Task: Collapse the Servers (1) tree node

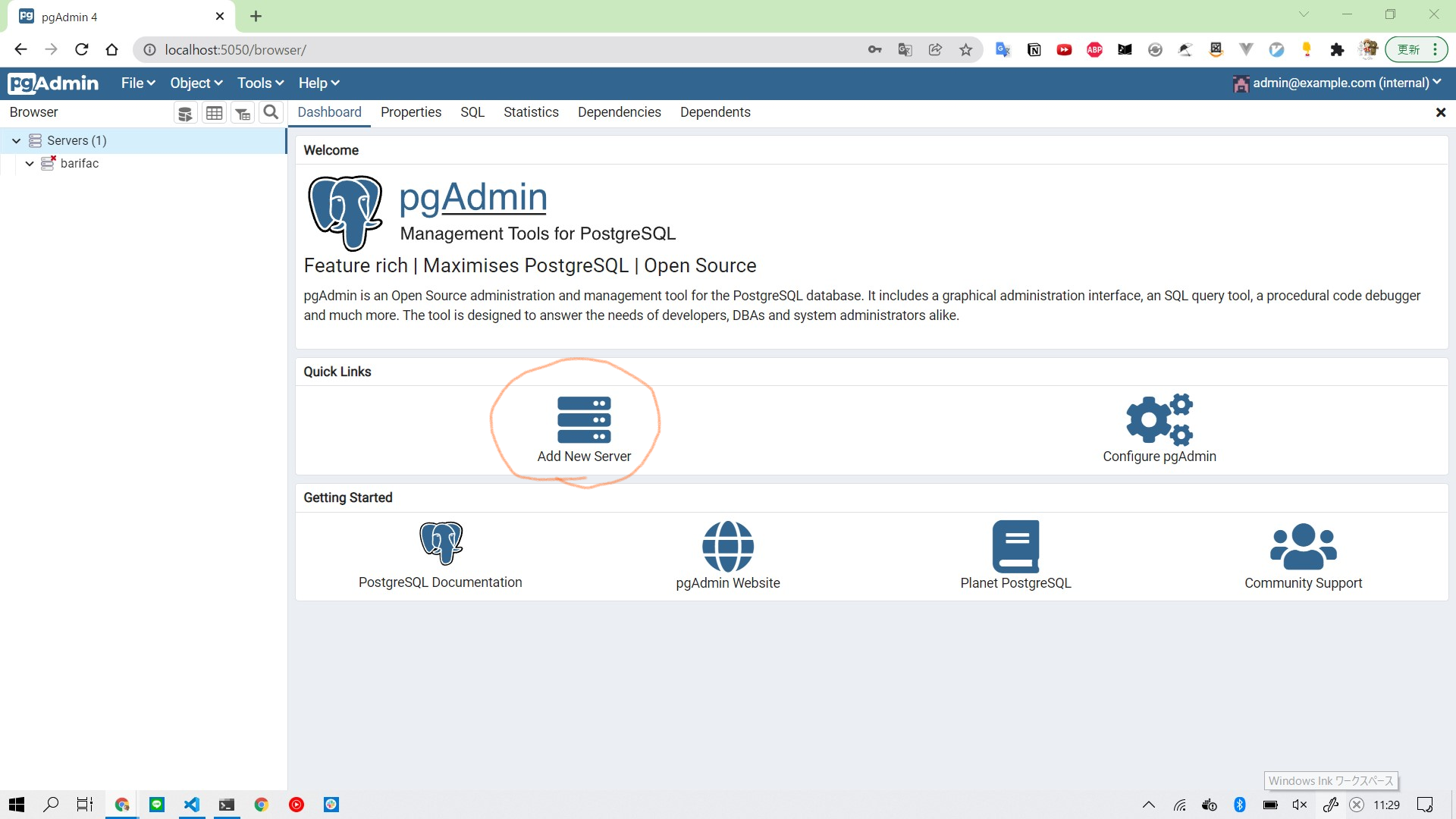Action: tap(16, 141)
